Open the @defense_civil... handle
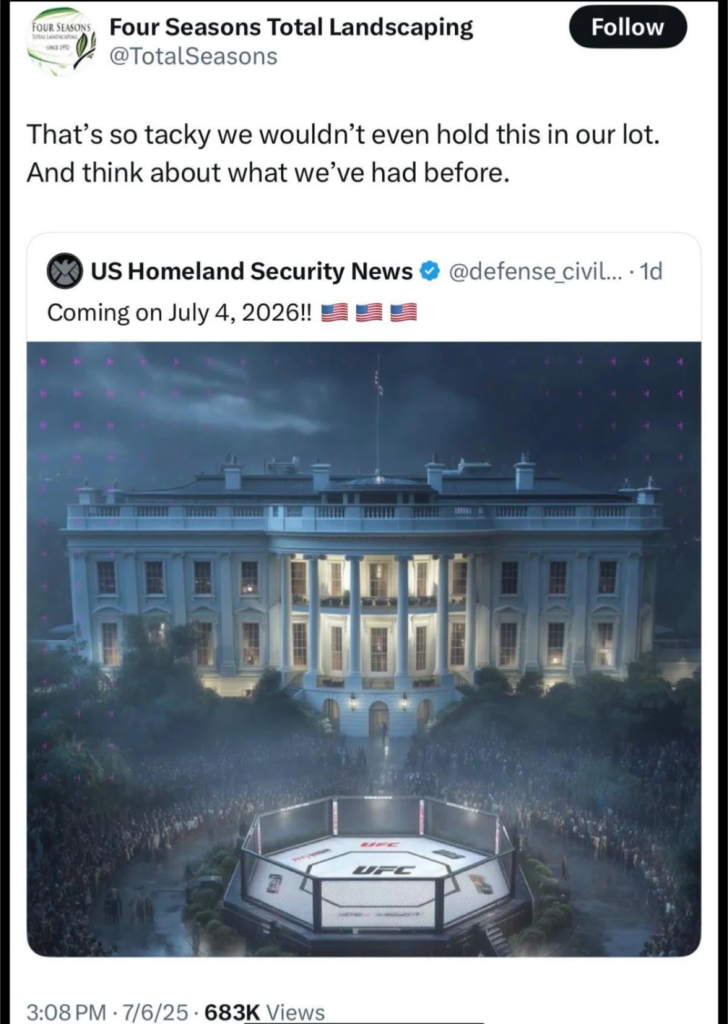728x1024 pixels. (535, 271)
